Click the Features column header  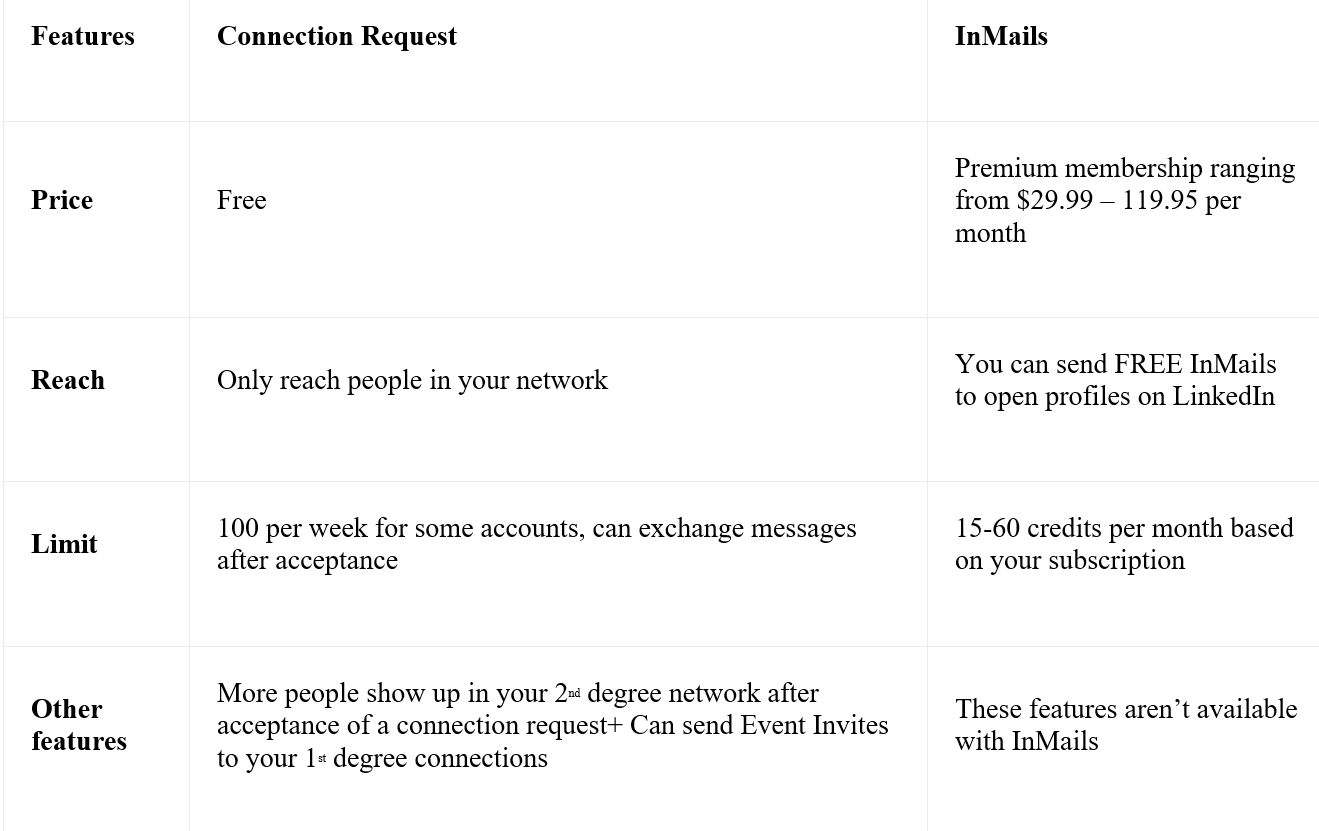82,36
